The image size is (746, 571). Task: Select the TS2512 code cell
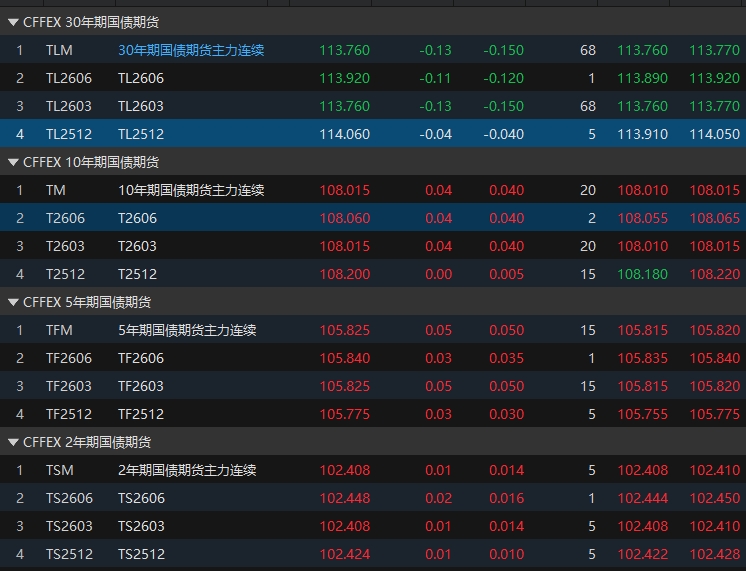coord(69,554)
